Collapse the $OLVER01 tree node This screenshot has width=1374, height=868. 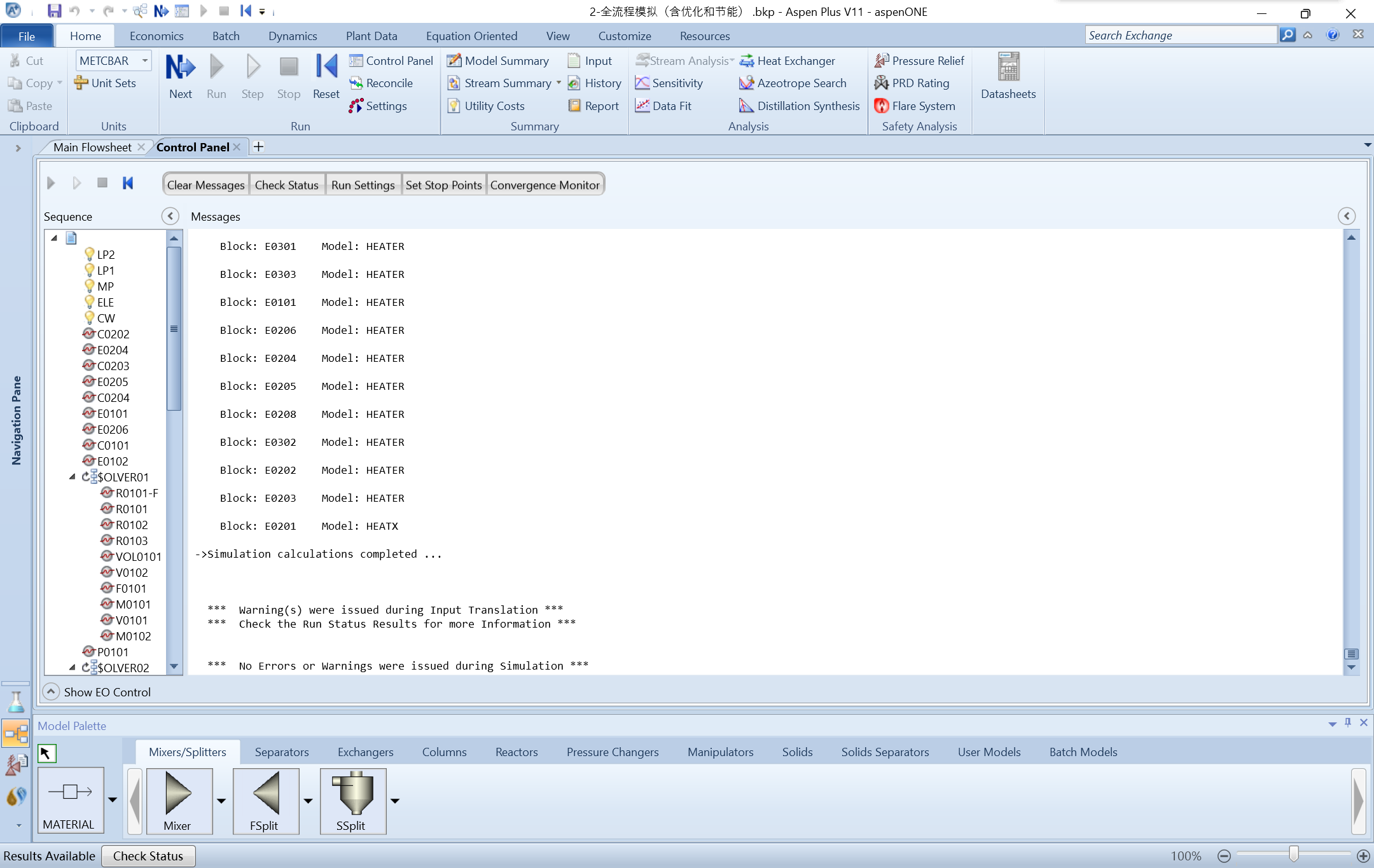(73, 477)
